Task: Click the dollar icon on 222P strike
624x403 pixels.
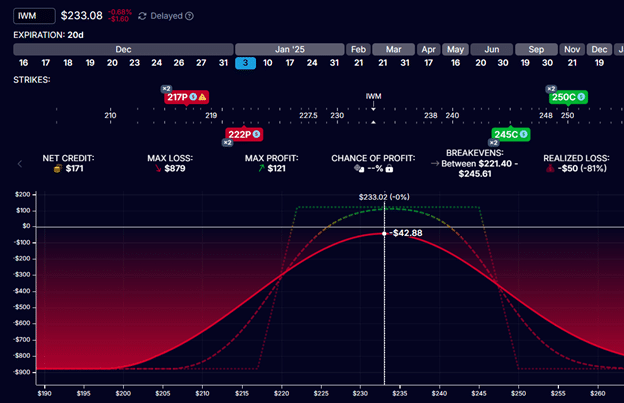Action: [x=257, y=134]
